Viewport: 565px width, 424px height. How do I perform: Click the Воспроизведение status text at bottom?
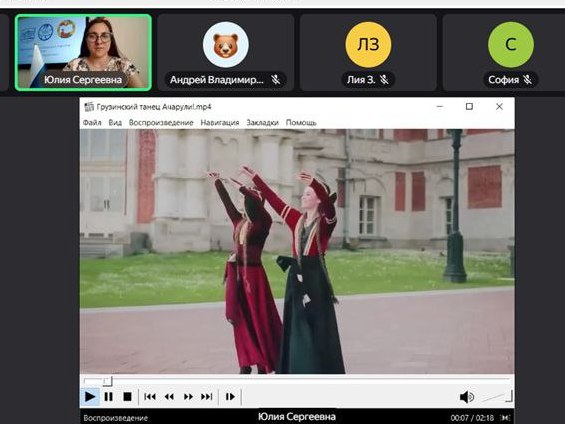[116, 418]
